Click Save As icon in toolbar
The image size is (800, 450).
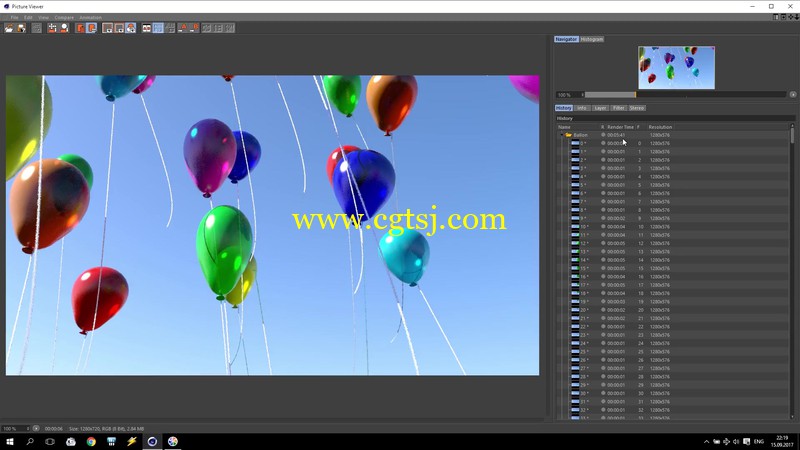tap(21, 28)
